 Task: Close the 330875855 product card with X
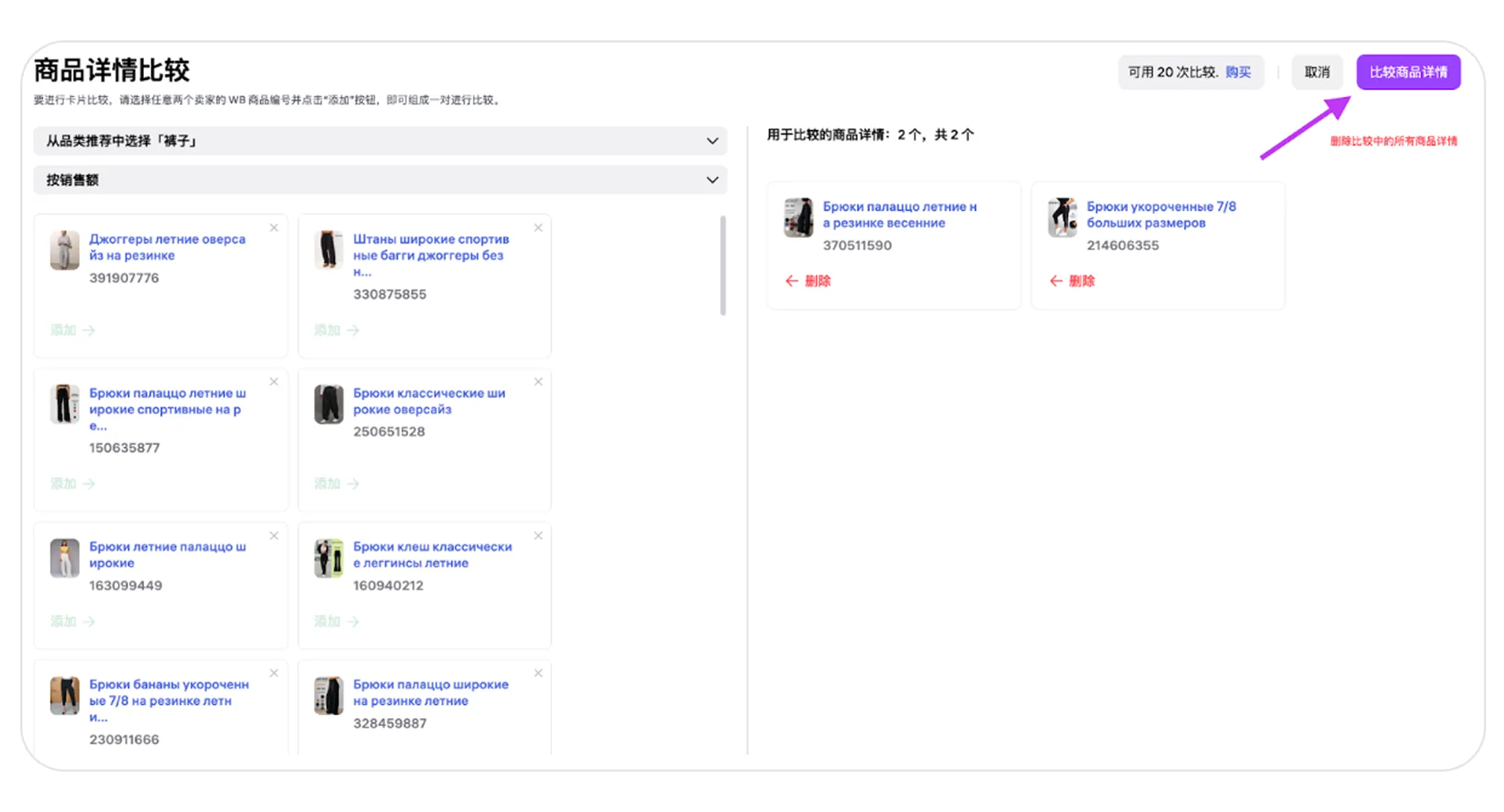[x=538, y=228]
